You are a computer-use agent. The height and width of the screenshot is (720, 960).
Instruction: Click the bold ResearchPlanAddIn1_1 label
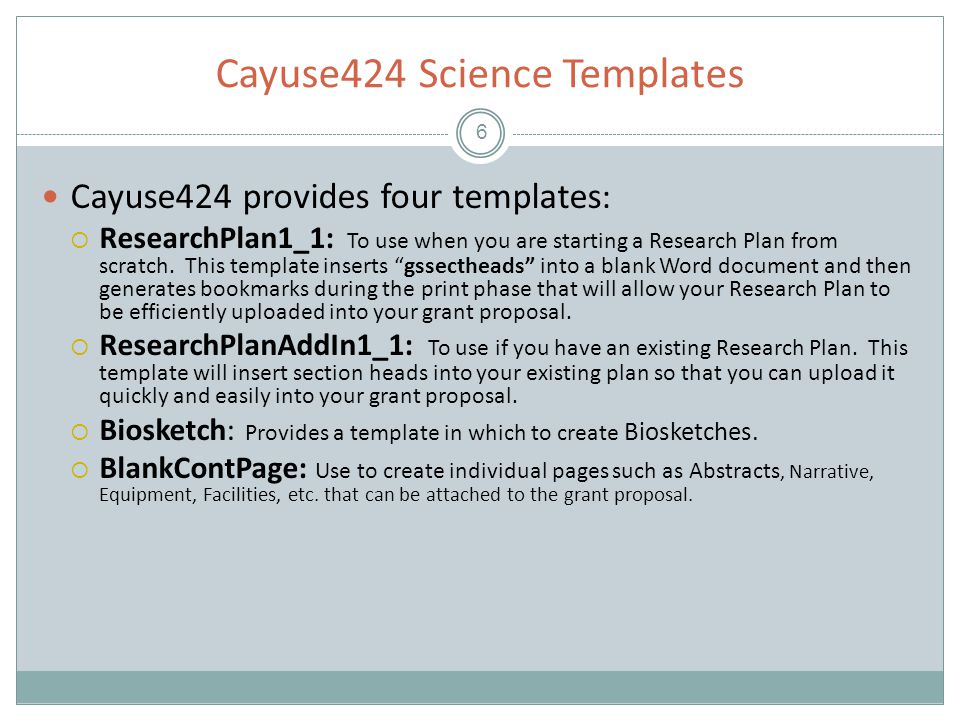(256, 346)
